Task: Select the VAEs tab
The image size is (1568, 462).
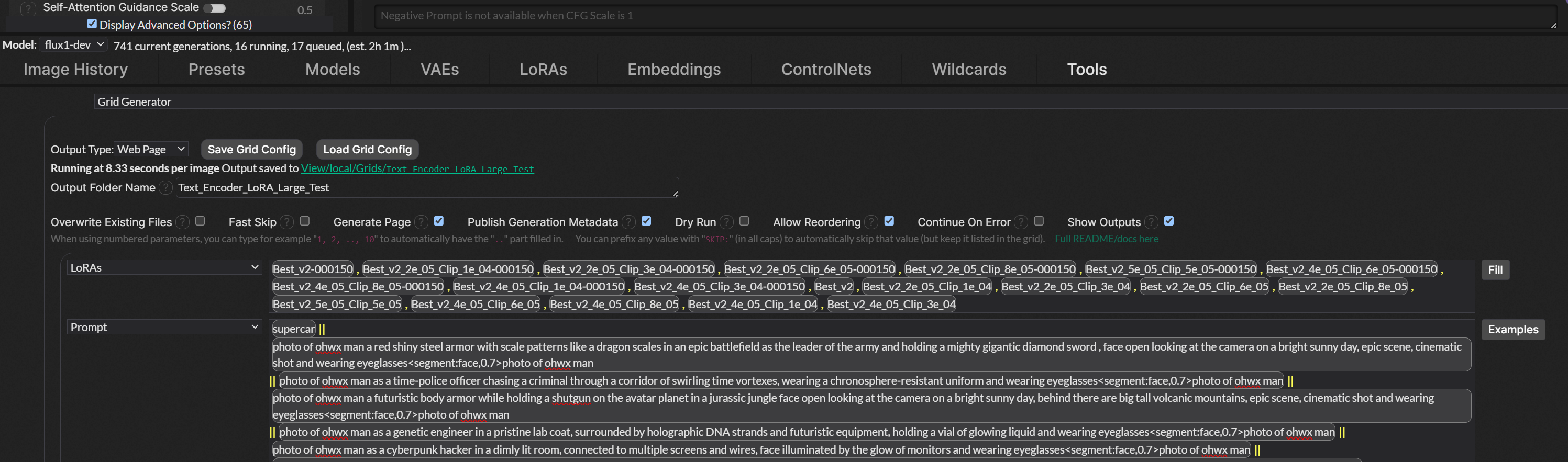Action: pos(439,70)
